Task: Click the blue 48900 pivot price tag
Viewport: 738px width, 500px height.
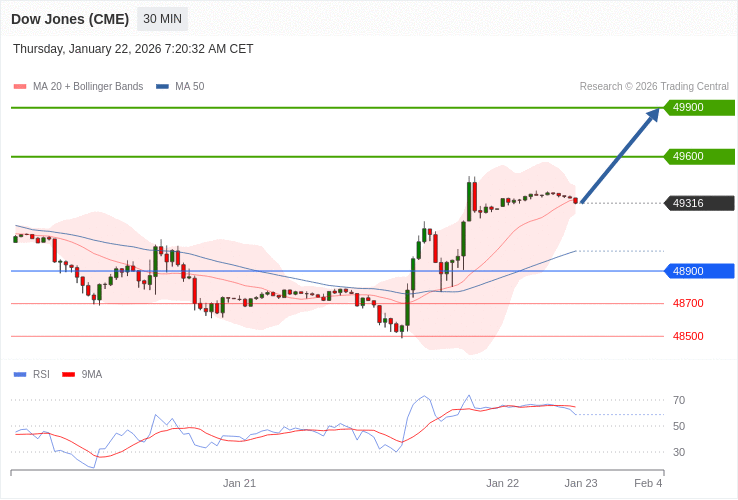Action: [699, 271]
